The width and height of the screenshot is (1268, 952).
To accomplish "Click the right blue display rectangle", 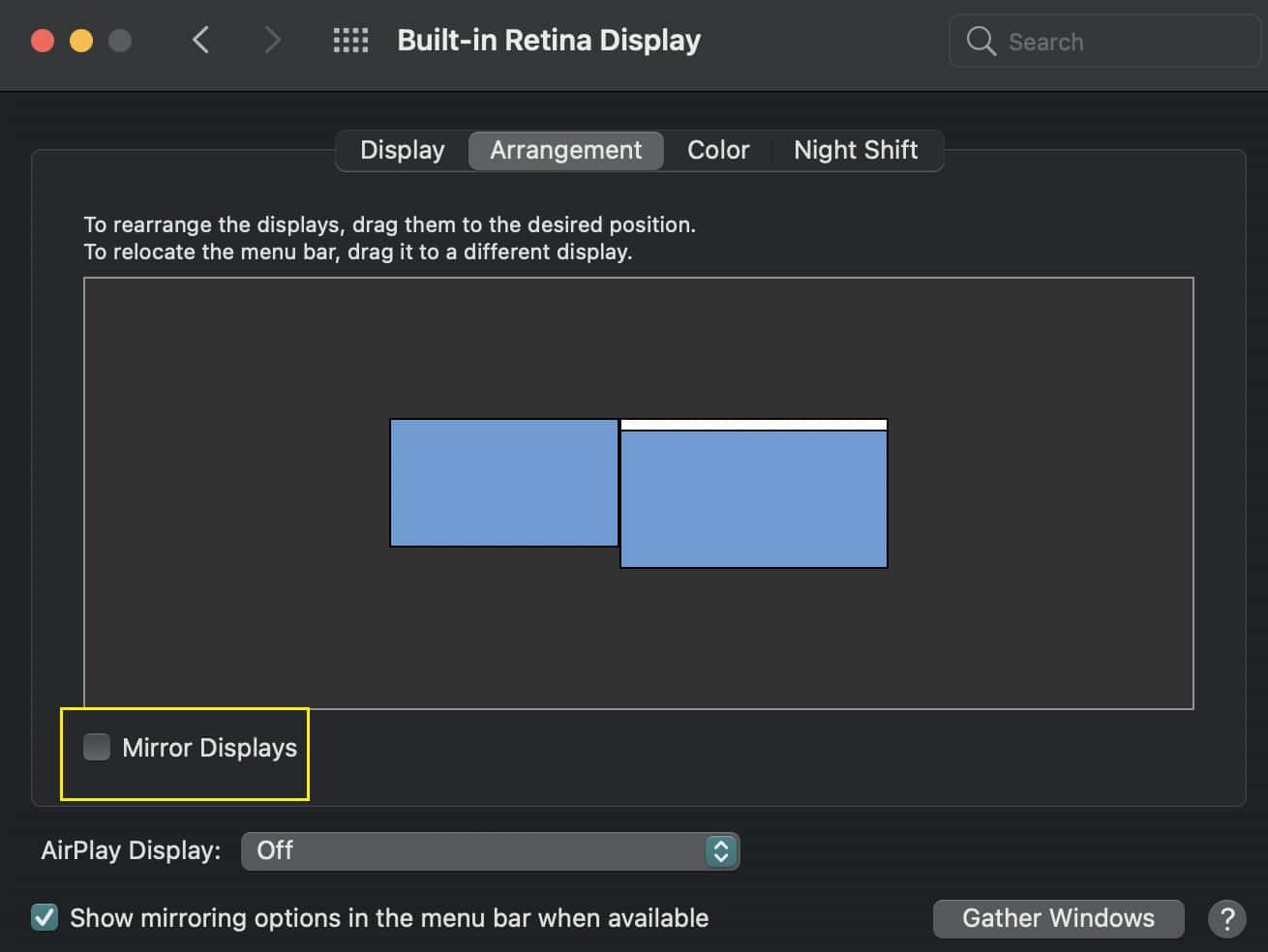I will coord(753,498).
